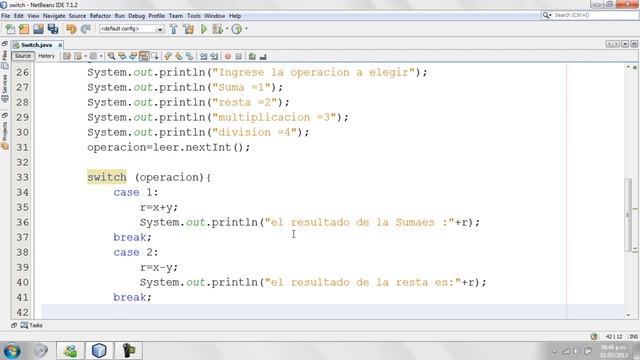Click the New File toolbar icon
640x360 pixels.
[x=10, y=29]
